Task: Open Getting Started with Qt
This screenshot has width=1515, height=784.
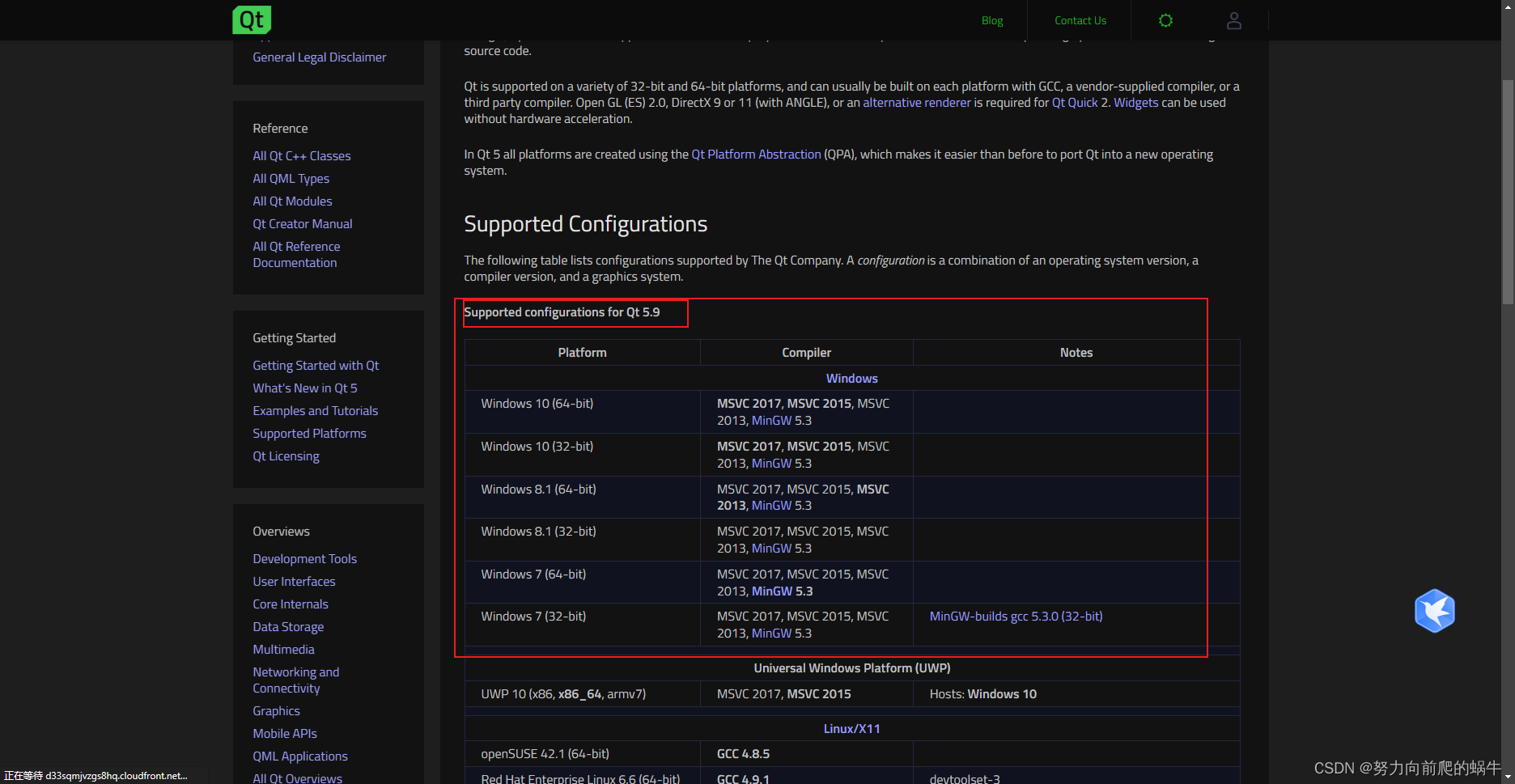Action: pos(316,366)
